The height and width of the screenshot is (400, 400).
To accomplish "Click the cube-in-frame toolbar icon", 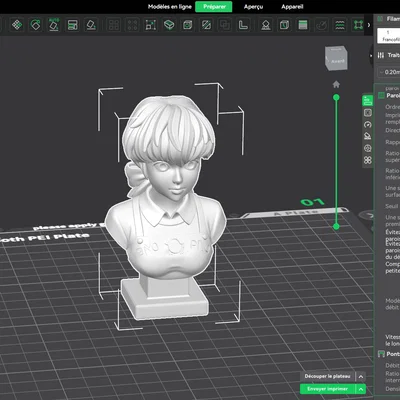I will pyautogui.click(x=188, y=25).
